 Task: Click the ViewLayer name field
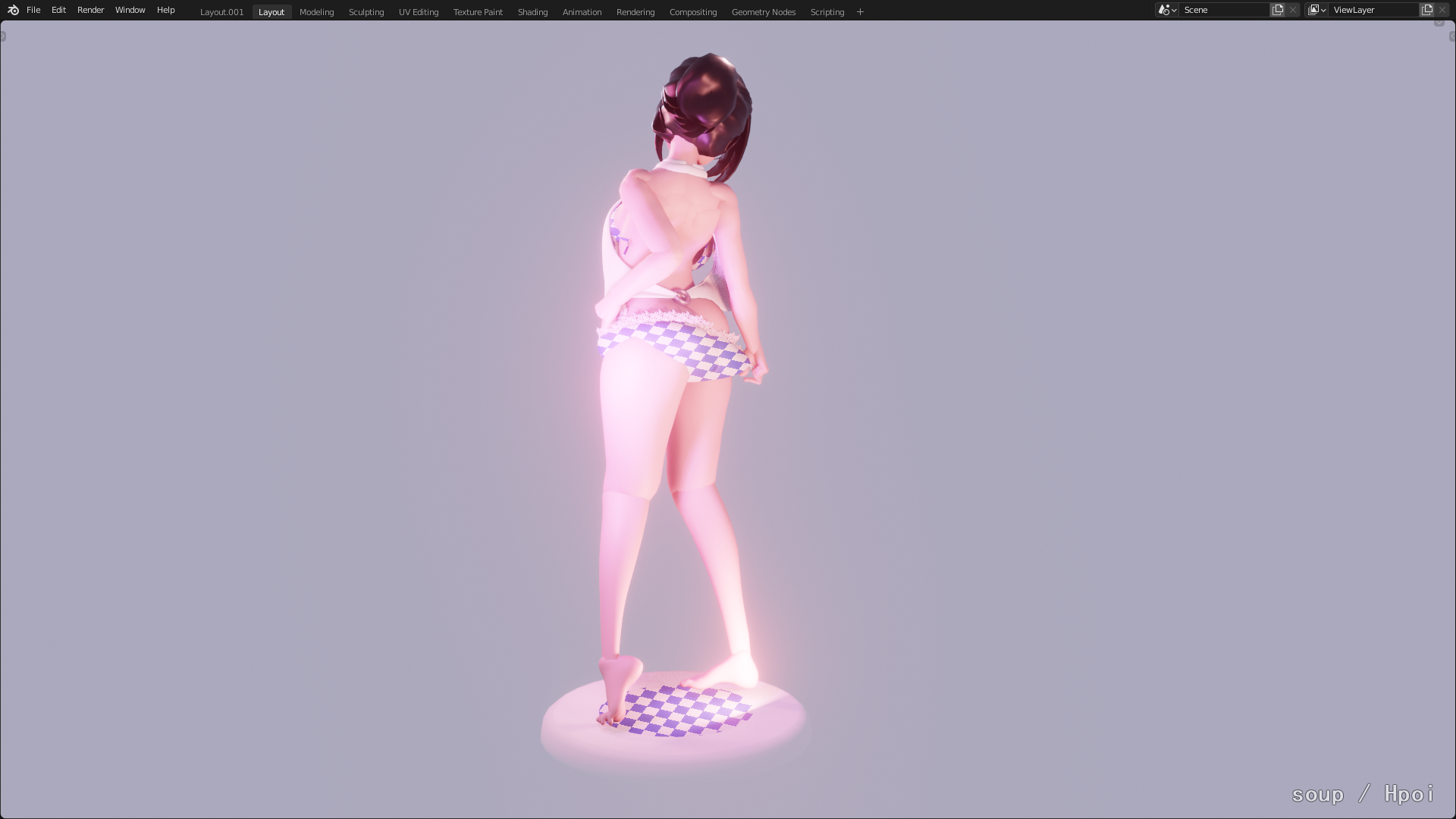pos(1373,10)
